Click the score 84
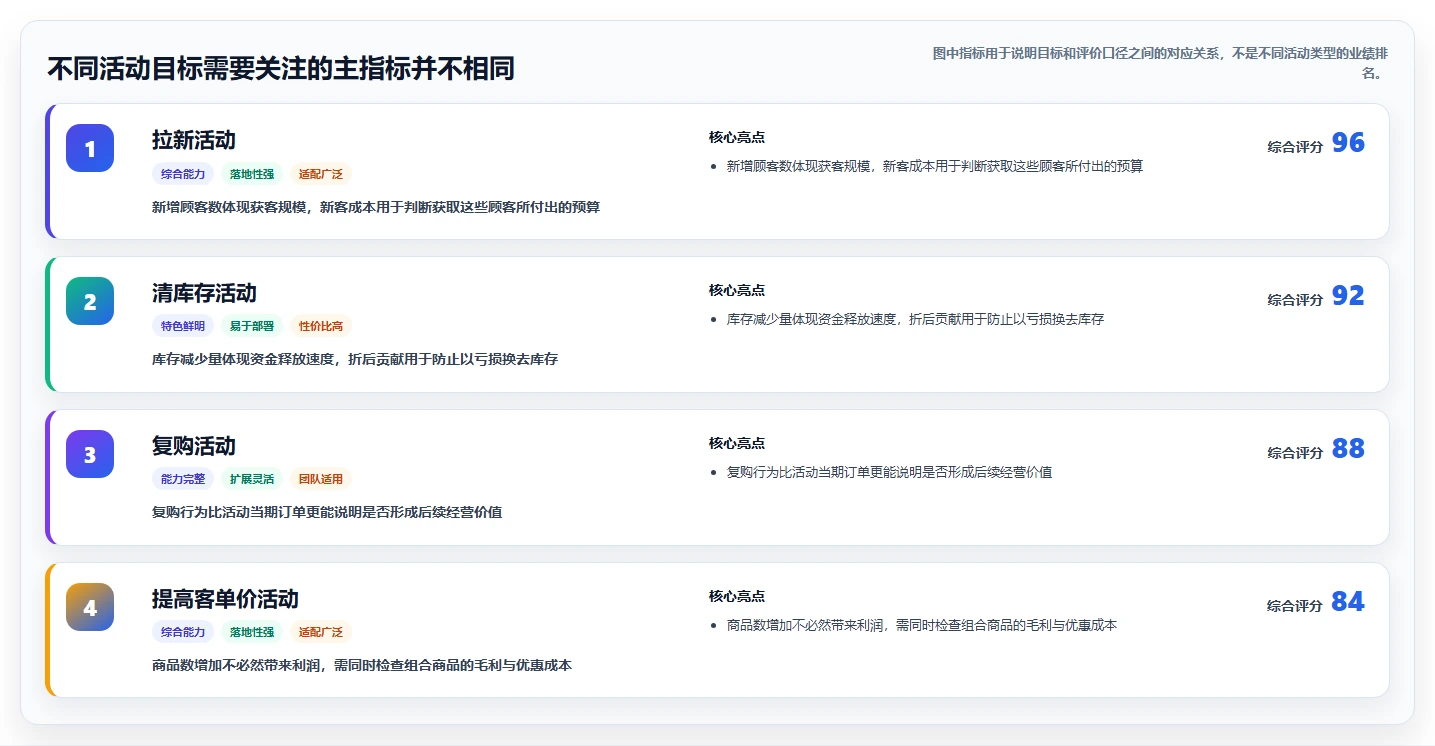Image resolution: width=1435 pixels, height=746 pixels. (x=1348, y=602)
